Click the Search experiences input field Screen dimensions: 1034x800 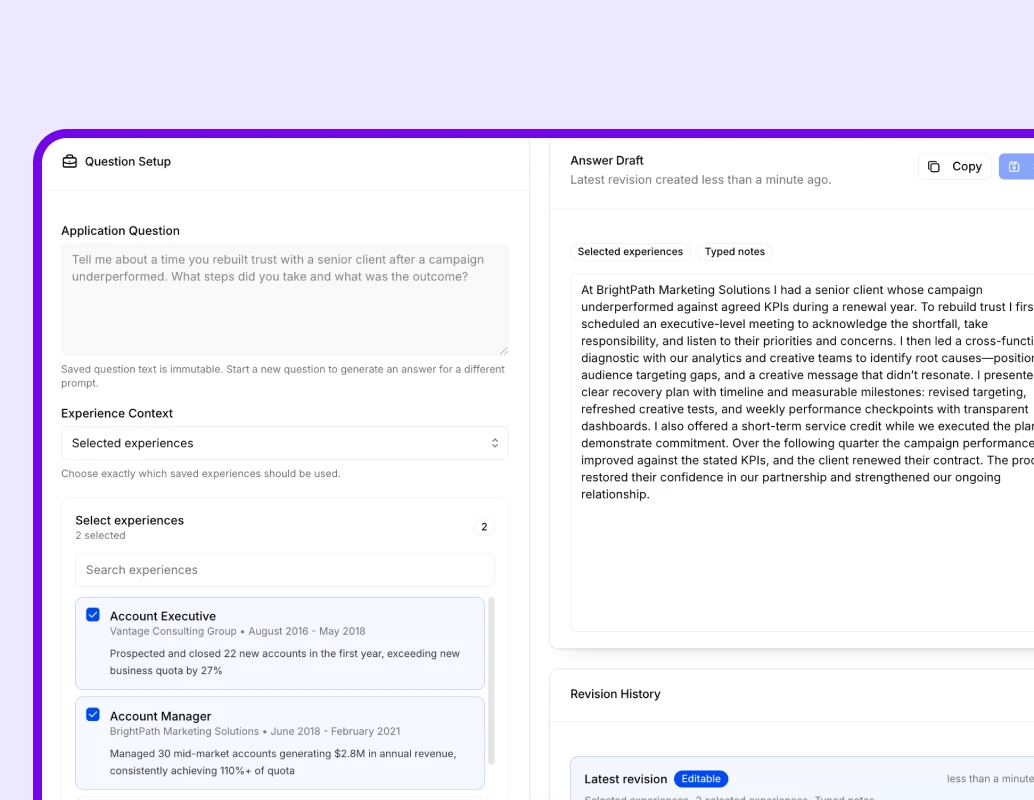coord(284,570)
